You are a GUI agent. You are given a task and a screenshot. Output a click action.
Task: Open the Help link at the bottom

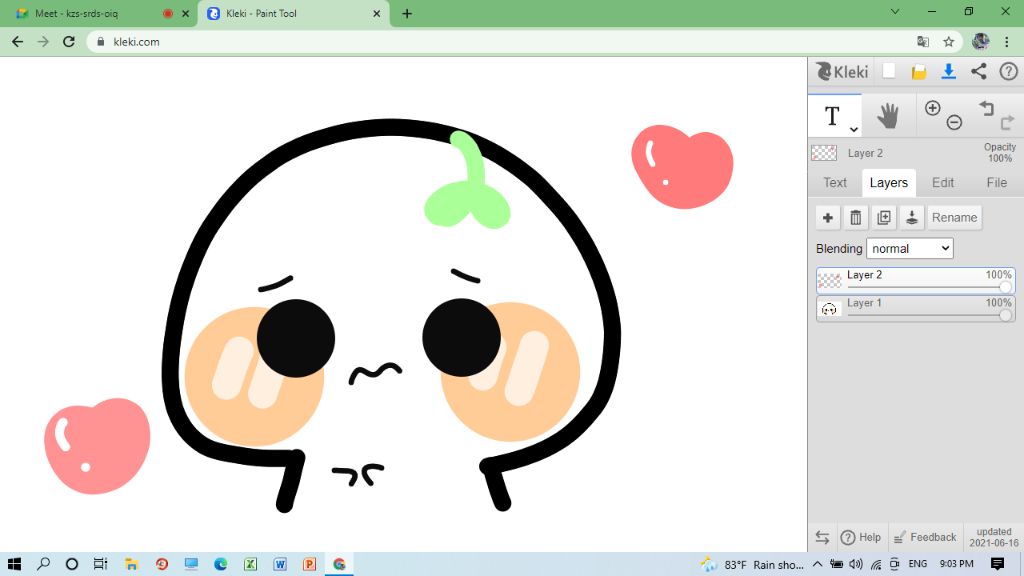coord(861,537)
